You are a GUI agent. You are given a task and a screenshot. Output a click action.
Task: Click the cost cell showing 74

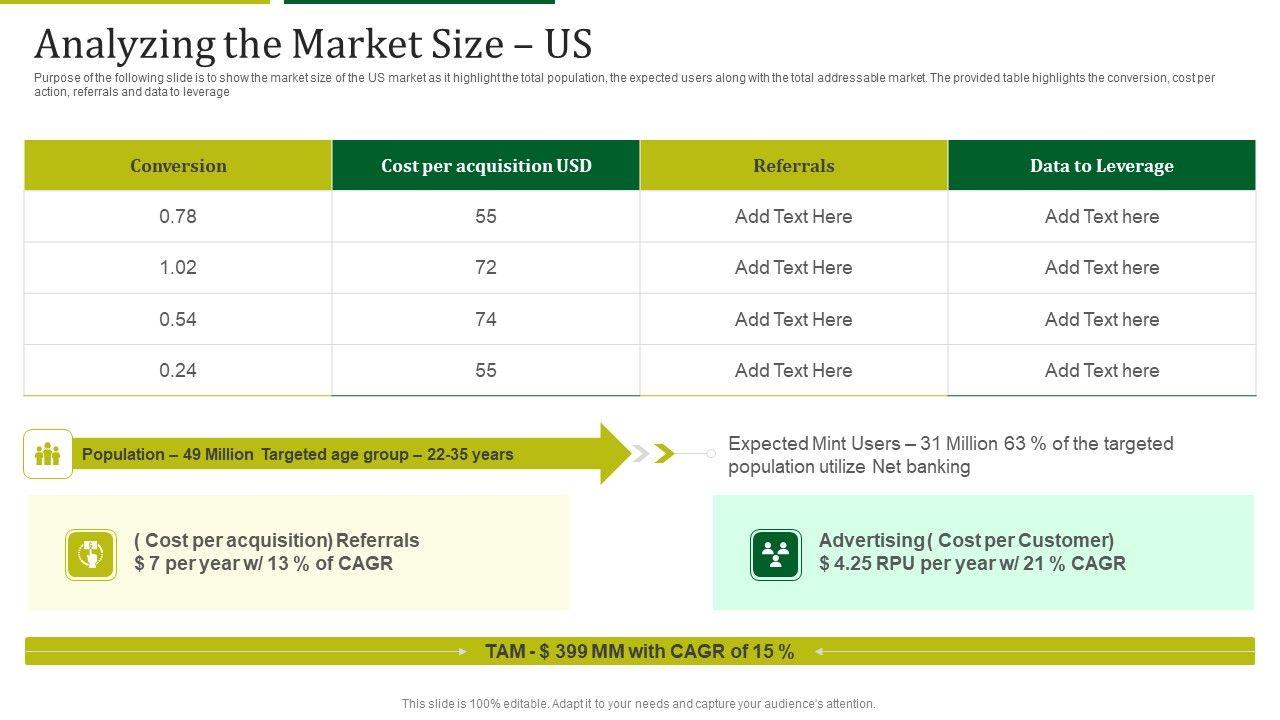pos(486,320)
